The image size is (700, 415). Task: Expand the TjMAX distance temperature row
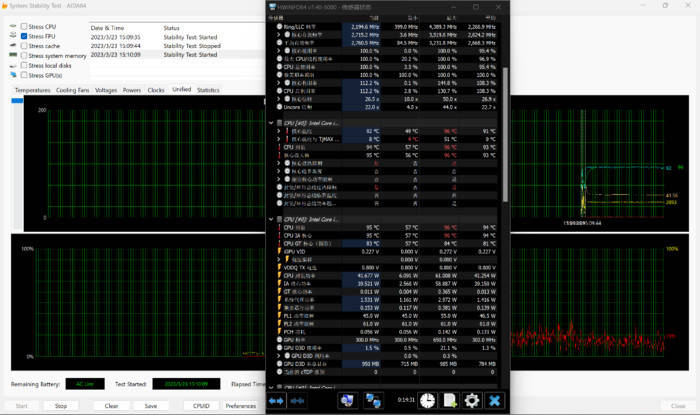coord(279,139)
